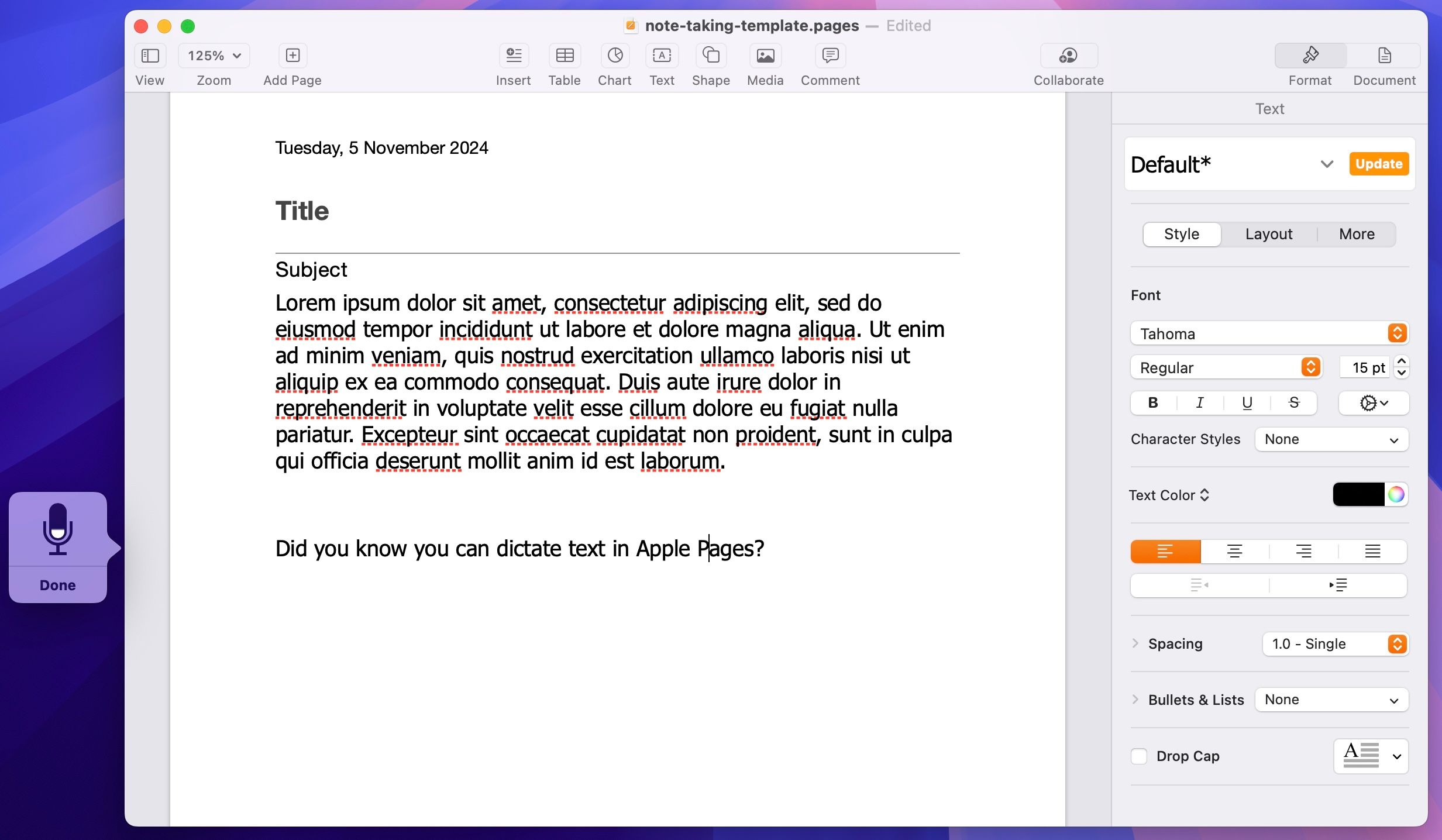Image resolution: width=1442 pixels, height=840 pixels.
Task: Expand the Spacing section
Action: (1136, 643)
